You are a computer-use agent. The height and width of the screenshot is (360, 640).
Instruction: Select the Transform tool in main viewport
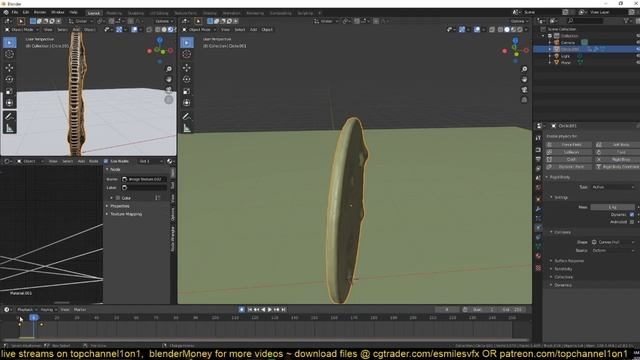[x=187, y=103]
